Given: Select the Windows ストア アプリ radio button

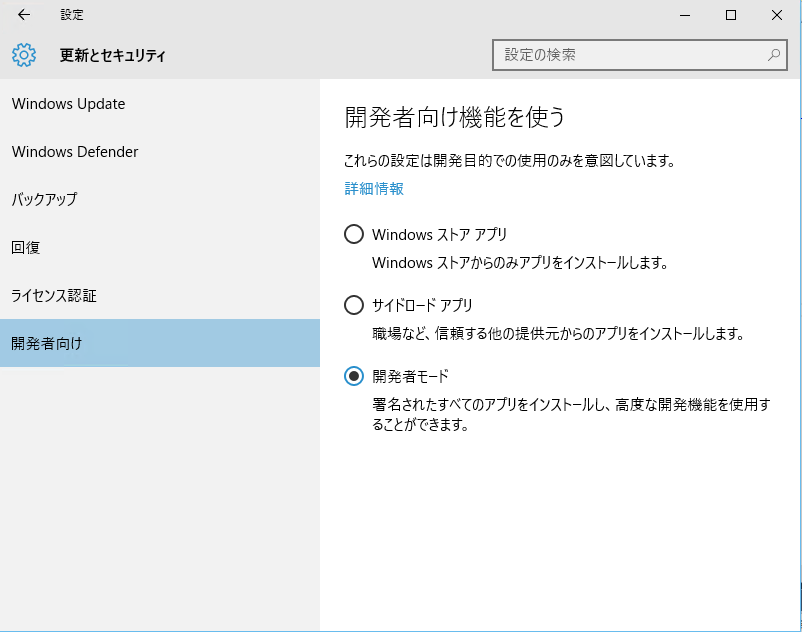Looking at the screenshot, I should tap(353, 234).
